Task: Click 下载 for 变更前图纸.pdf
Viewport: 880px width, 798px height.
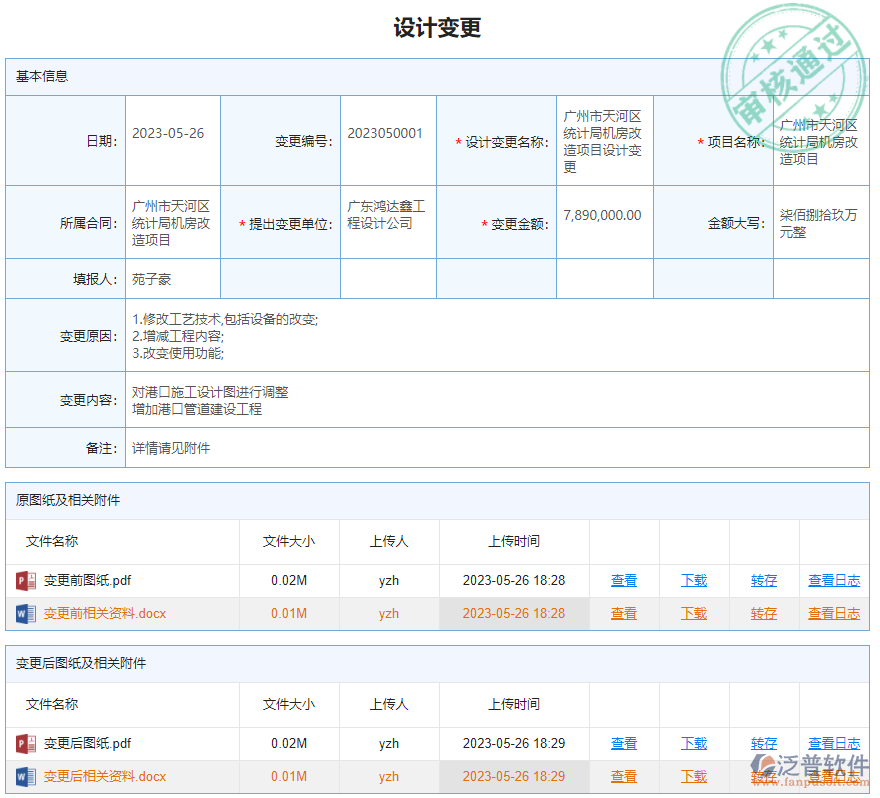Action: [x=693, y=580]
